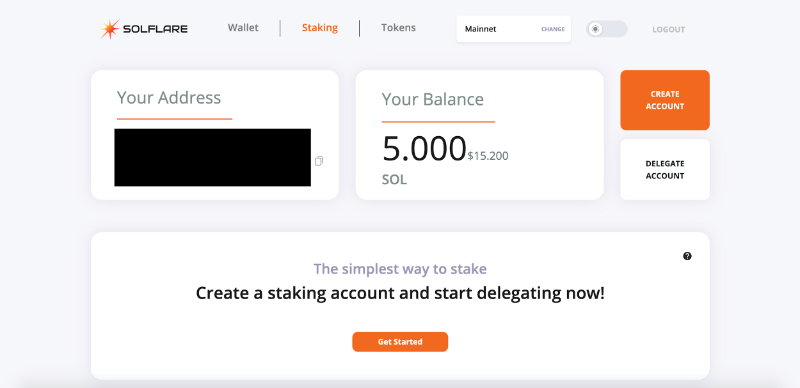Click the $15.200 USD value
This screenshot has height=388, width=800.
coord(488,156)
